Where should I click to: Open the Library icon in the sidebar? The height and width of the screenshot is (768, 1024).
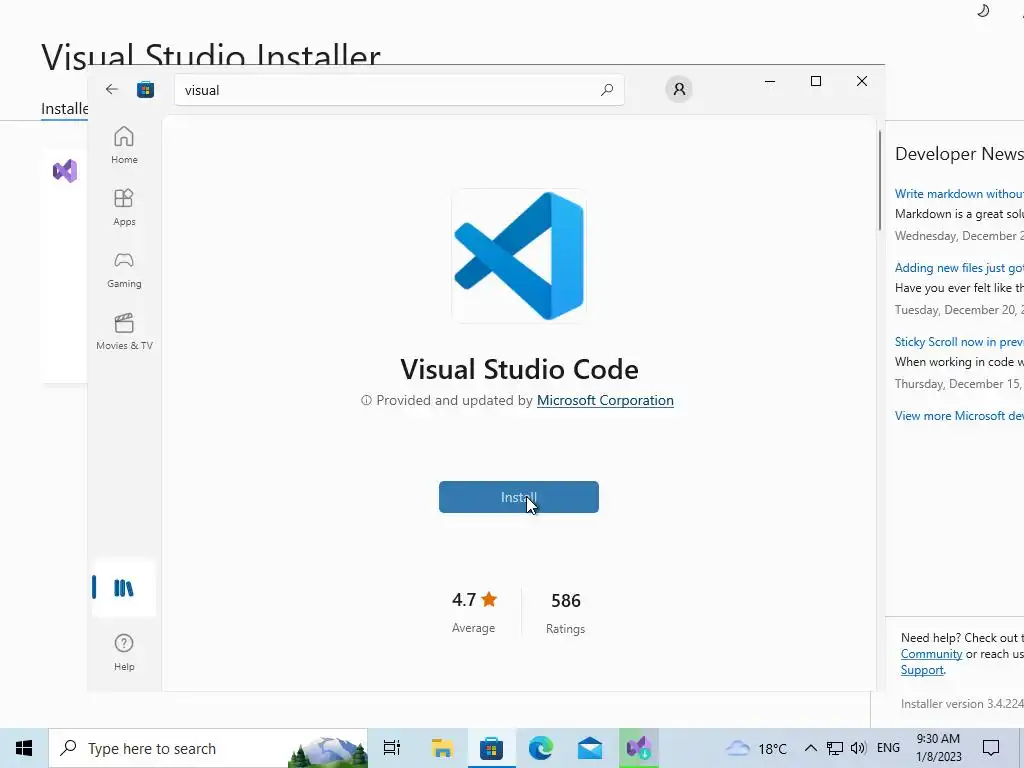124,588
